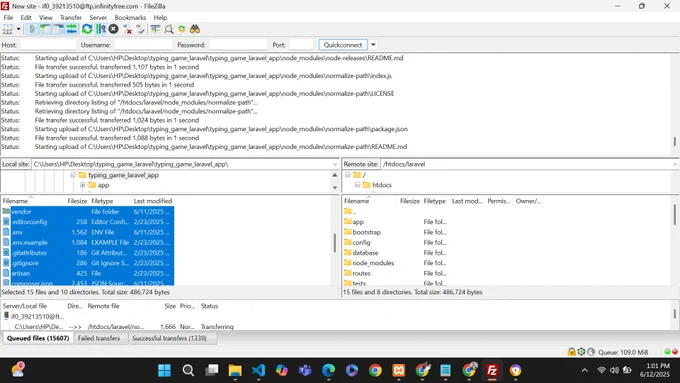Image resolution: width=680 pixels, height=383 pixels.
Task: Open the View menu
Action: tap(46, 17)
